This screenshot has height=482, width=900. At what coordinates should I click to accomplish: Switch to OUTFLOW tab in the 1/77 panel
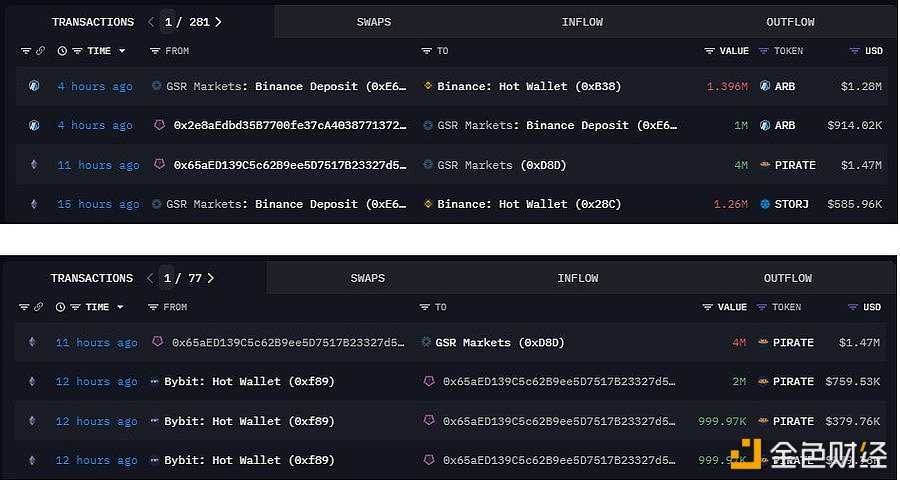(x=788, y=278)
